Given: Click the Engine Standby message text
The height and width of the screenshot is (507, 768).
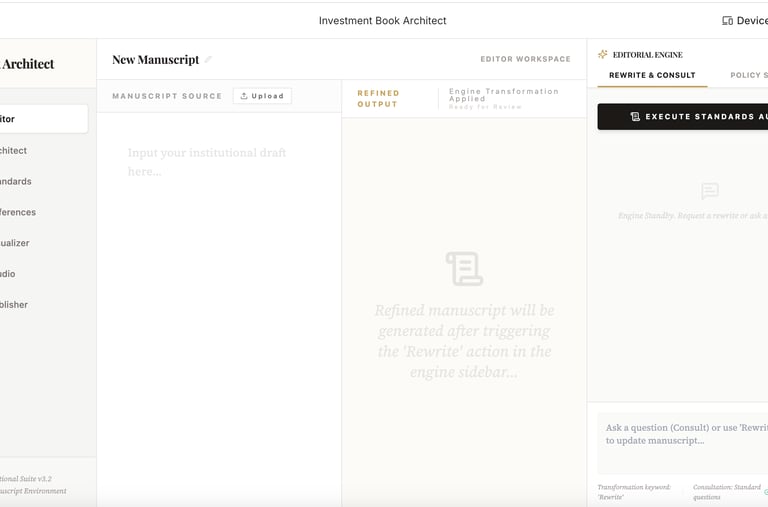Looking at the screenshot, I should click(x=693, y=216).
